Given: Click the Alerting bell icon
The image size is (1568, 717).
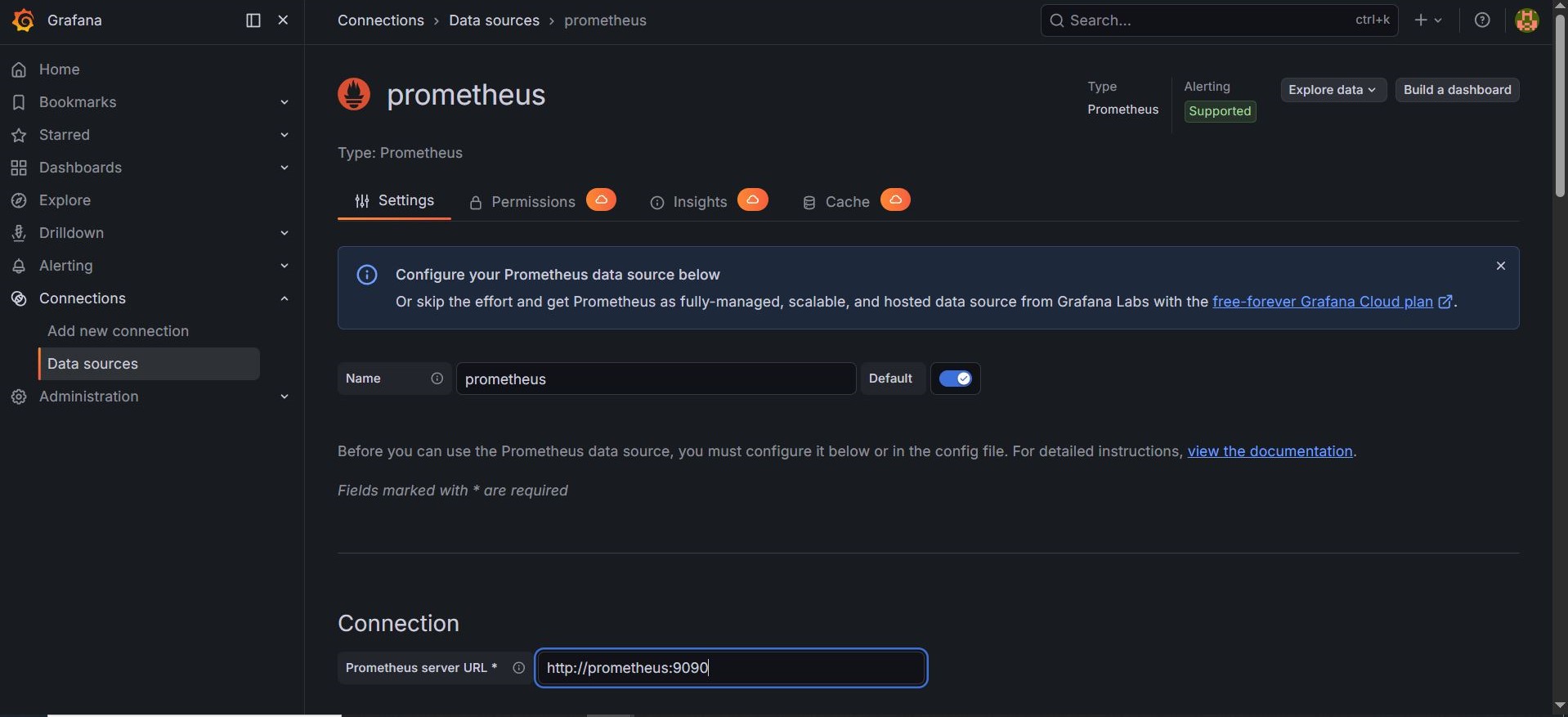Looking at the screenshot, I should (19, 266).
